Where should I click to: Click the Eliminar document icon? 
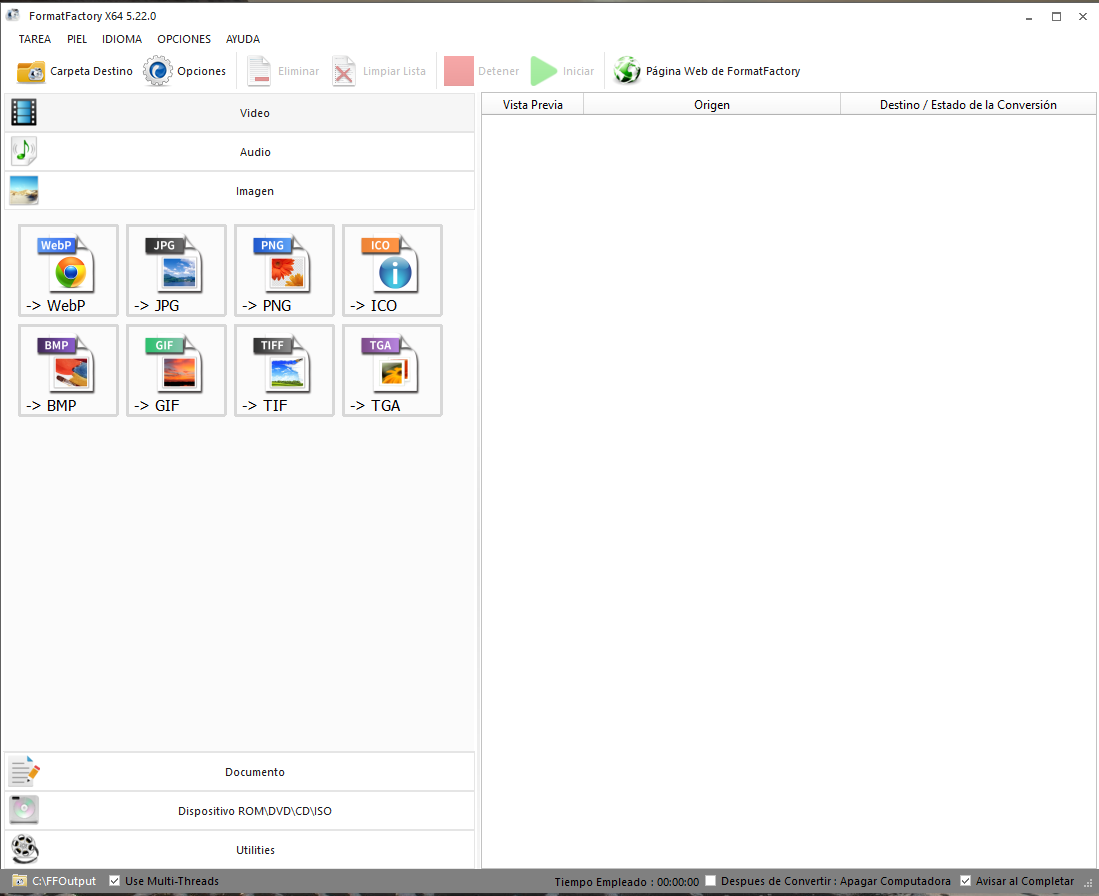pyautogui.click(x=259, y=71)
